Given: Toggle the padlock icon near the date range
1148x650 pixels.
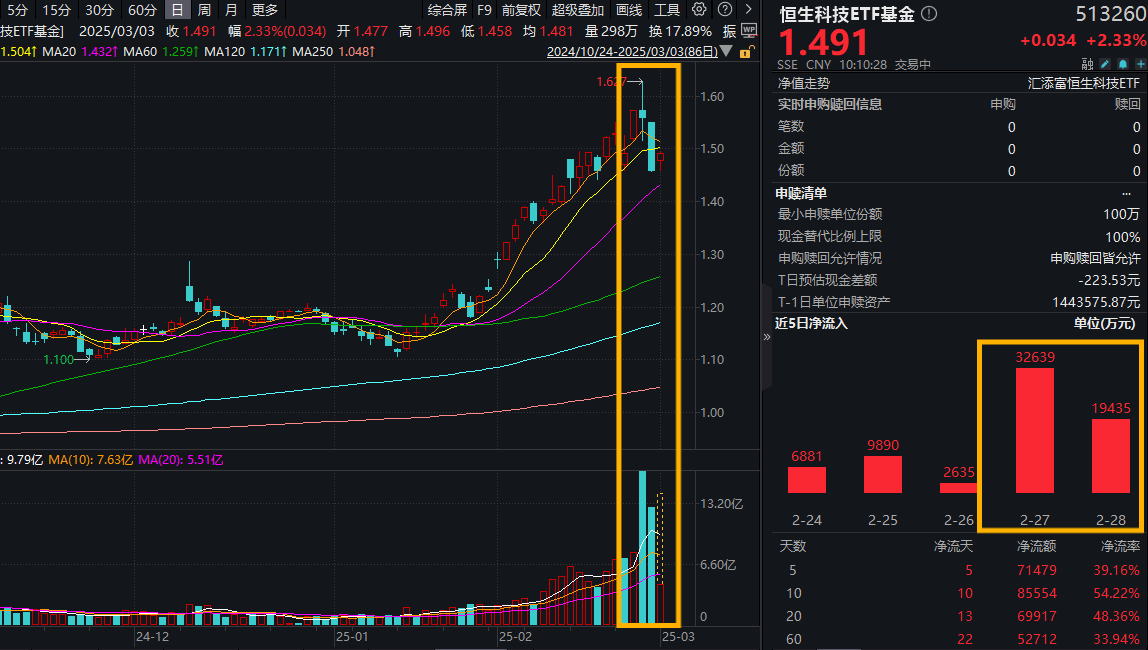Looking at the screenshot, I should click(745, 52).
